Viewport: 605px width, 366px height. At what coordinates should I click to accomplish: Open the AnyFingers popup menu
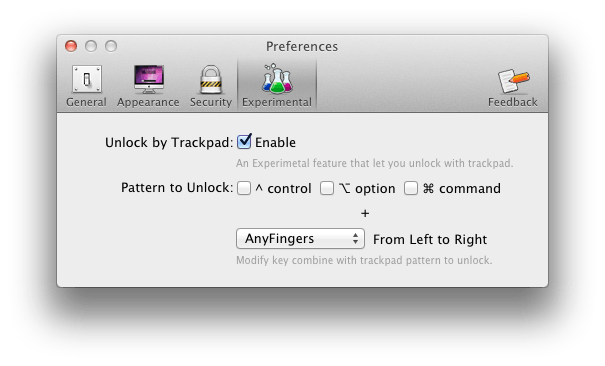pos(300,238)
